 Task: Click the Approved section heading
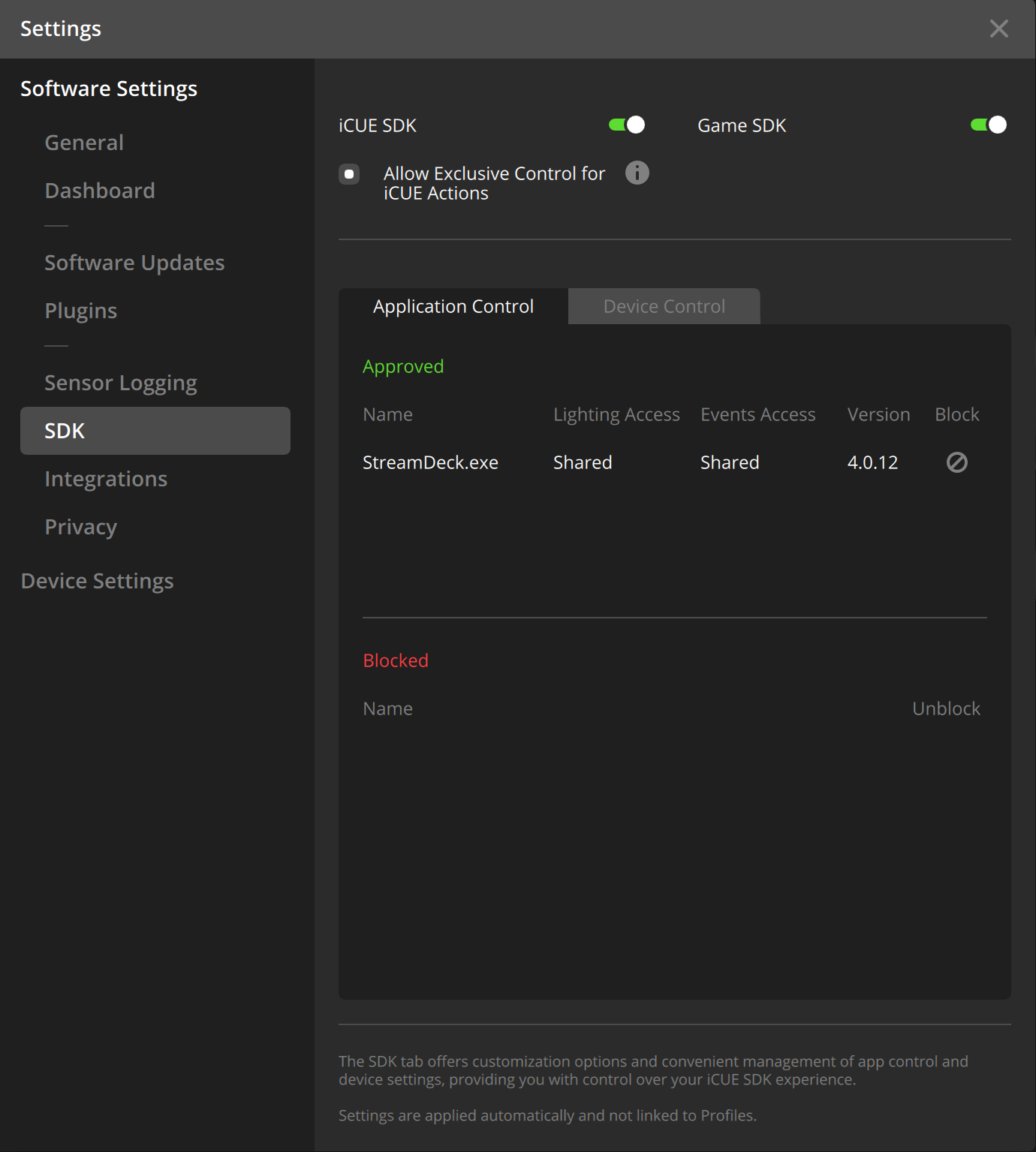coord(403,366)
